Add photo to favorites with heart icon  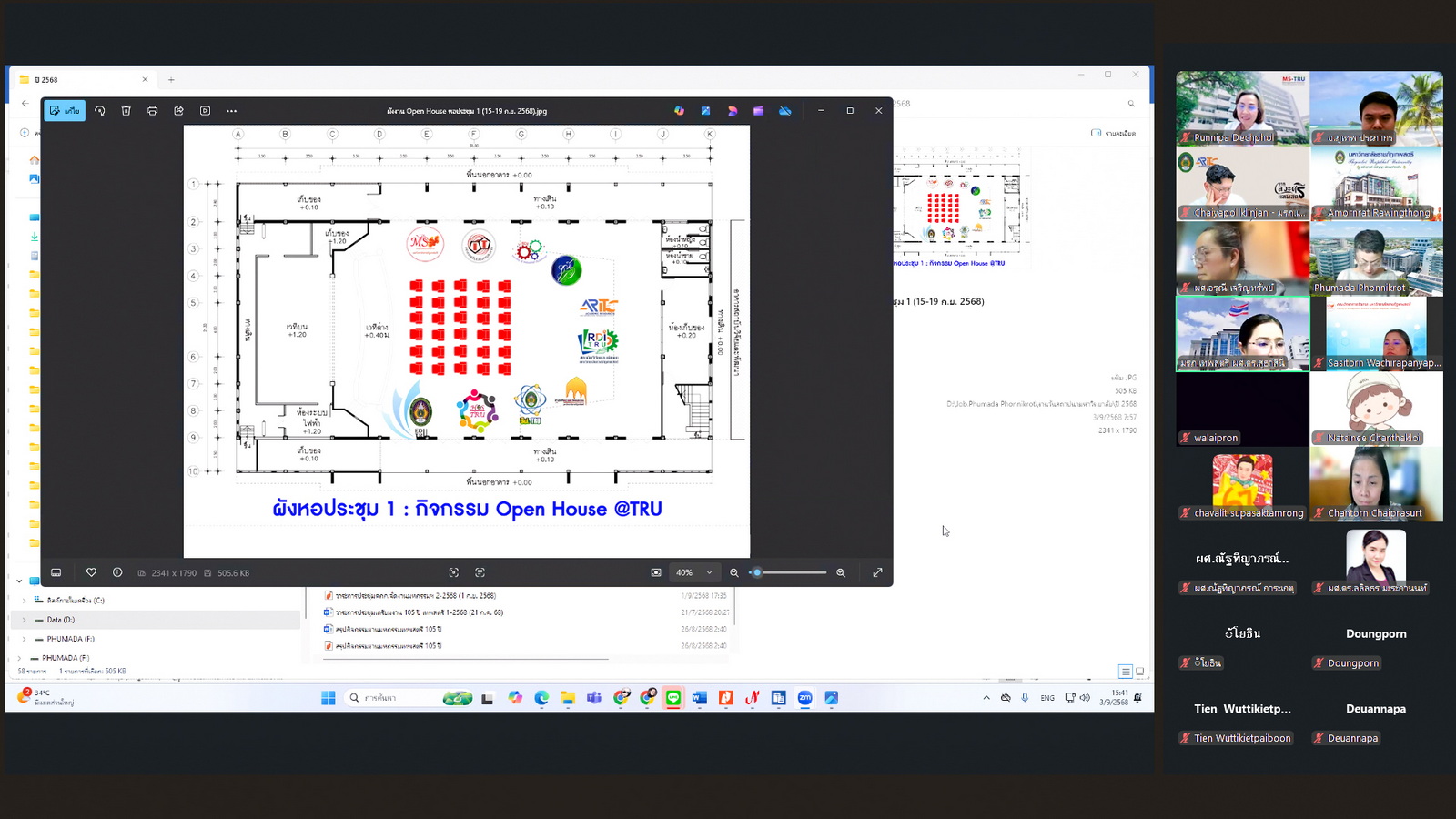91,572
